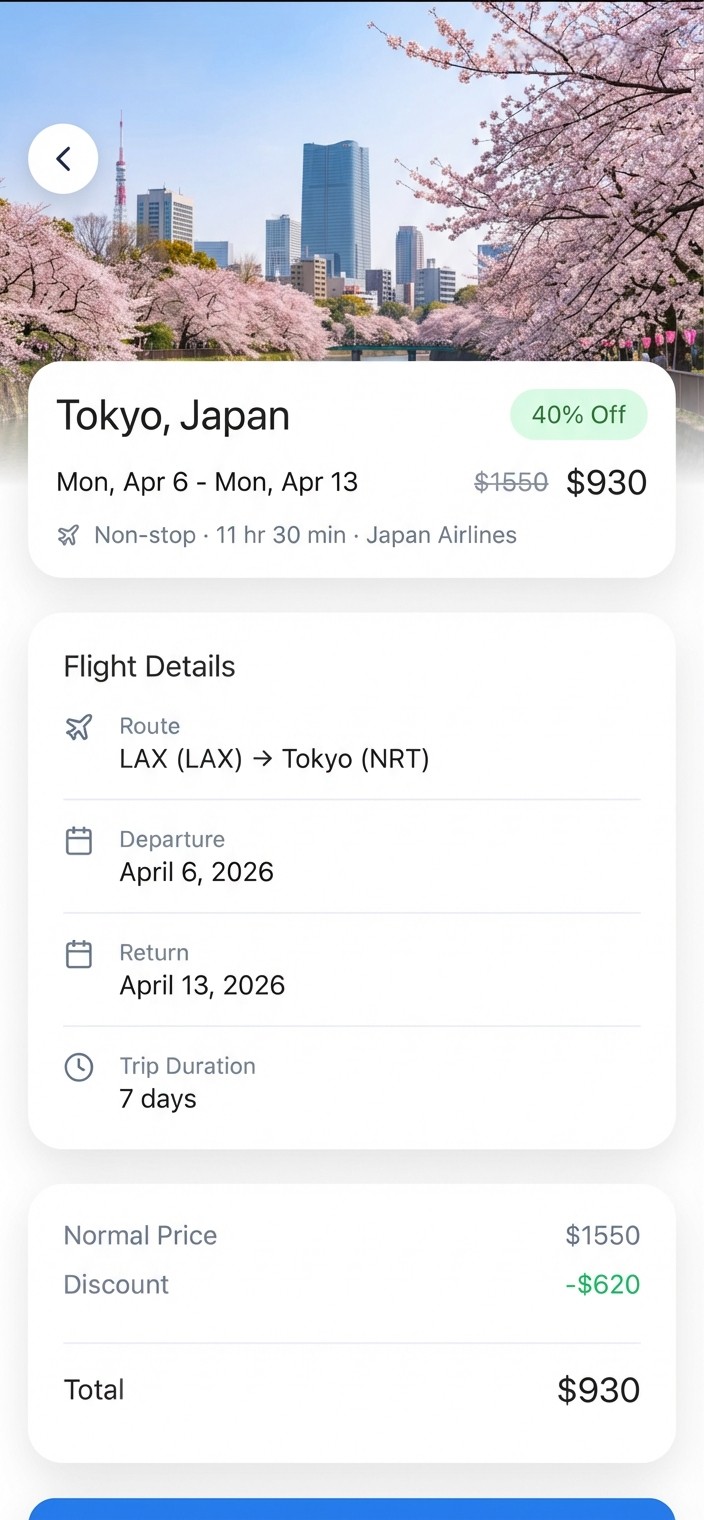Click the airplane icon beside Non-stop

[68, 536]
